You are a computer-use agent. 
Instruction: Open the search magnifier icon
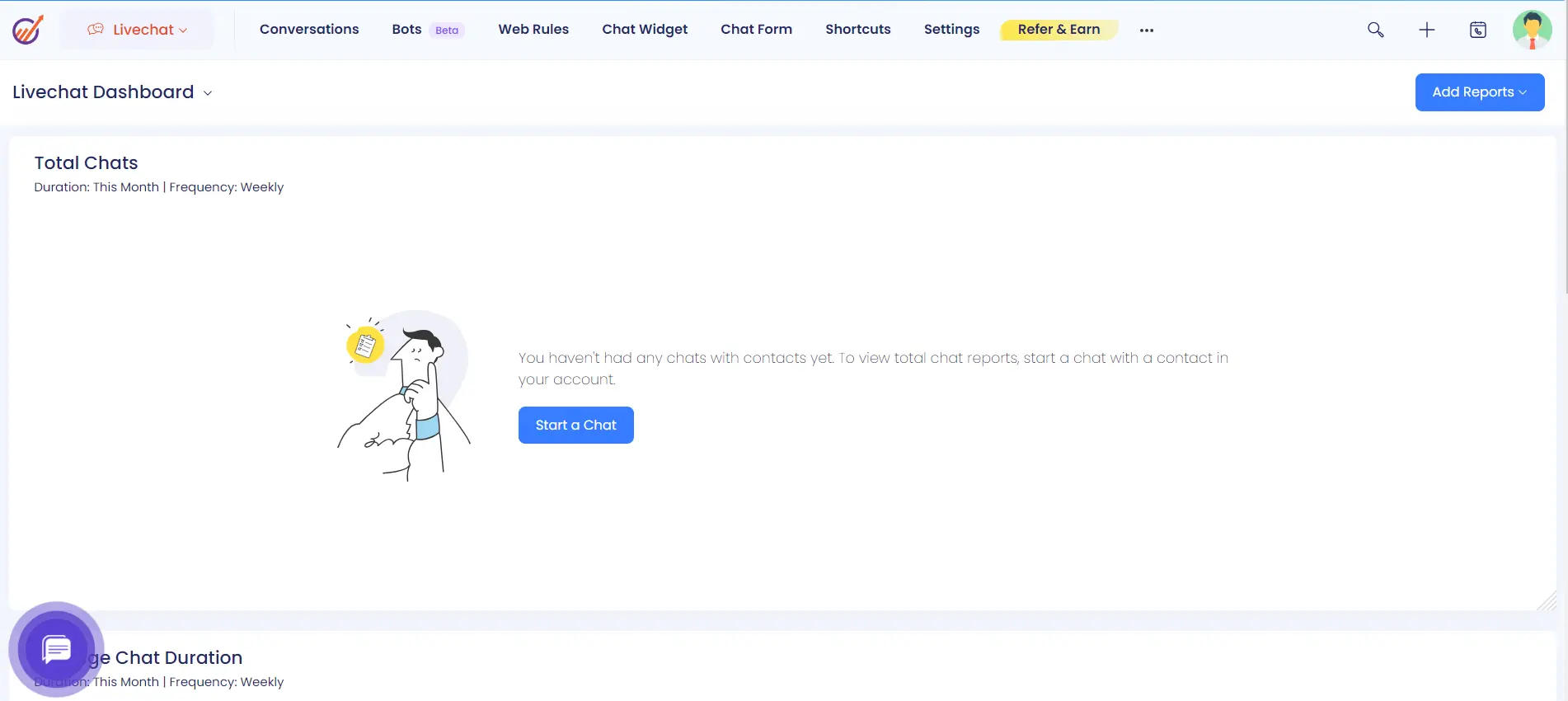coord(1375,30)
